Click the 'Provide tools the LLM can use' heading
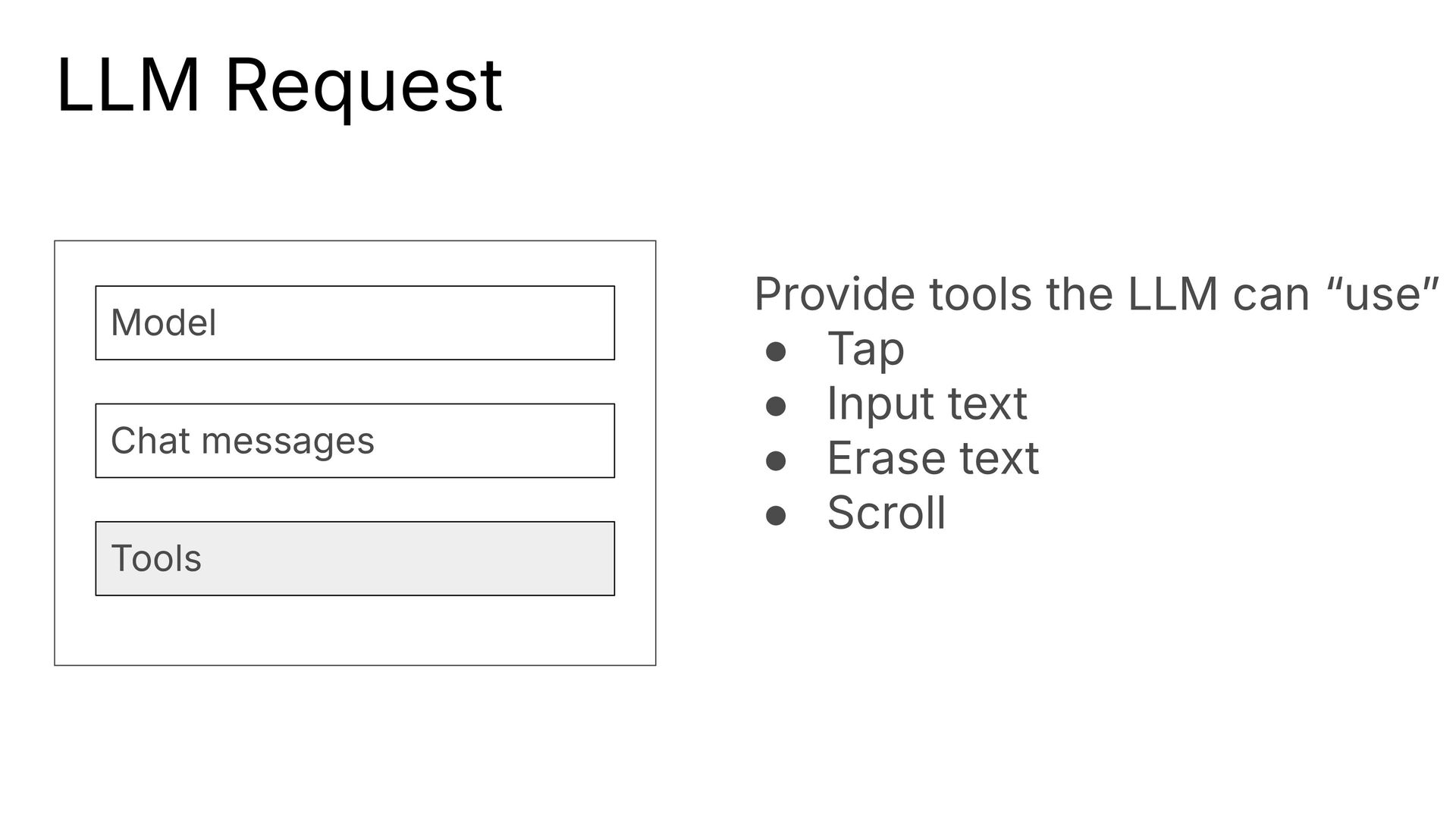 [1097, 294]
